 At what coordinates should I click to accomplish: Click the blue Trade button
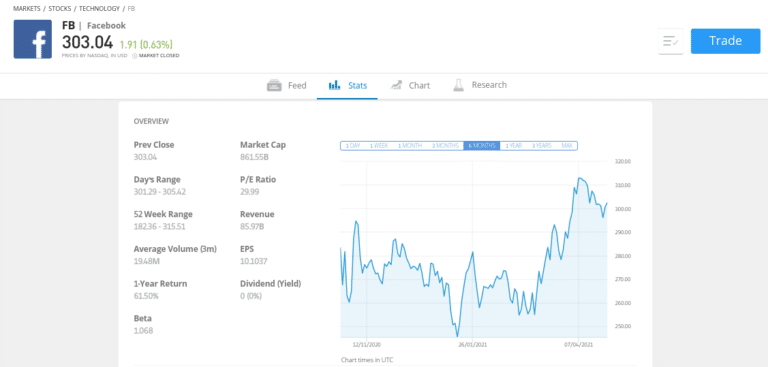725,41
